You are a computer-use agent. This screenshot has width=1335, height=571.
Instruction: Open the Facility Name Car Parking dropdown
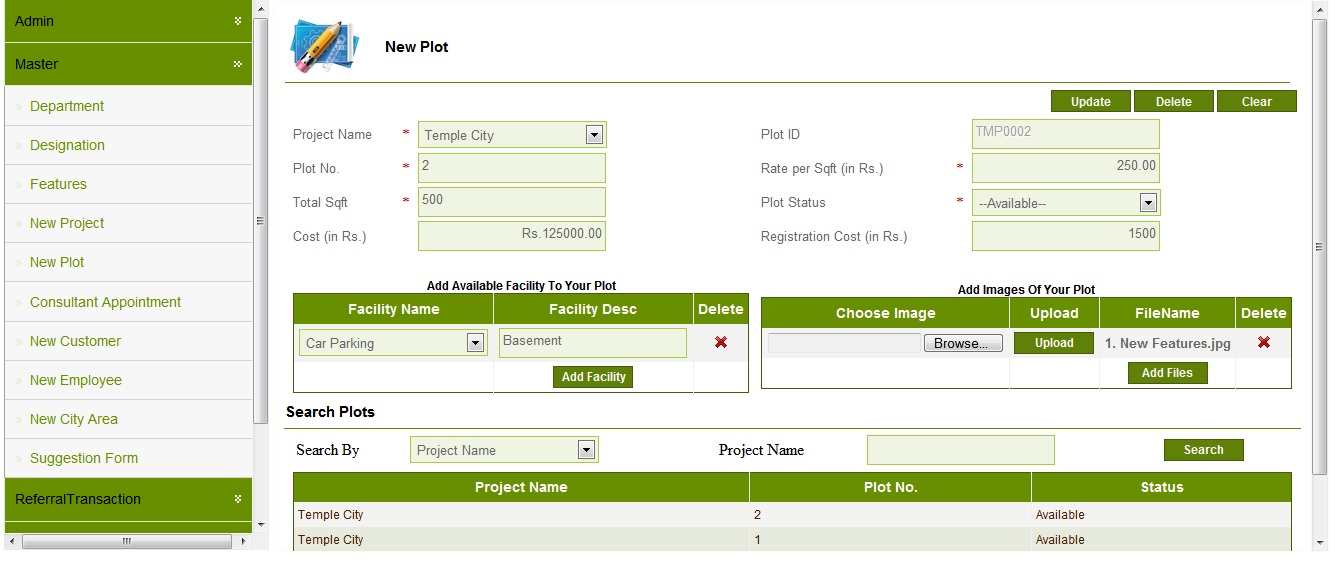(x=475, y=343)
